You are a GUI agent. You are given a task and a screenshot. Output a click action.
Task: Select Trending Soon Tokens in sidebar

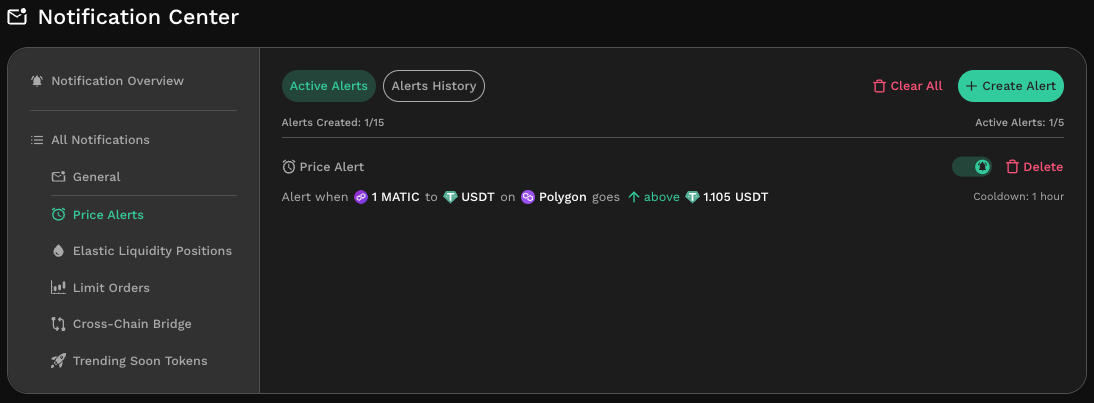pyautogui.click(x=140, y=361)
